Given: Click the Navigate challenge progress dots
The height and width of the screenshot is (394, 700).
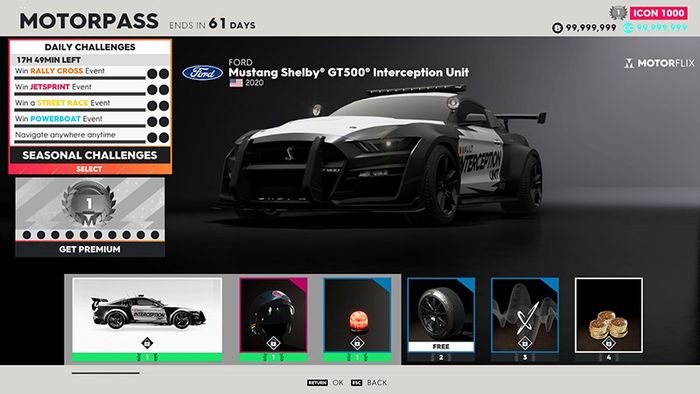Looking at the screenshot, I should 158,137.
